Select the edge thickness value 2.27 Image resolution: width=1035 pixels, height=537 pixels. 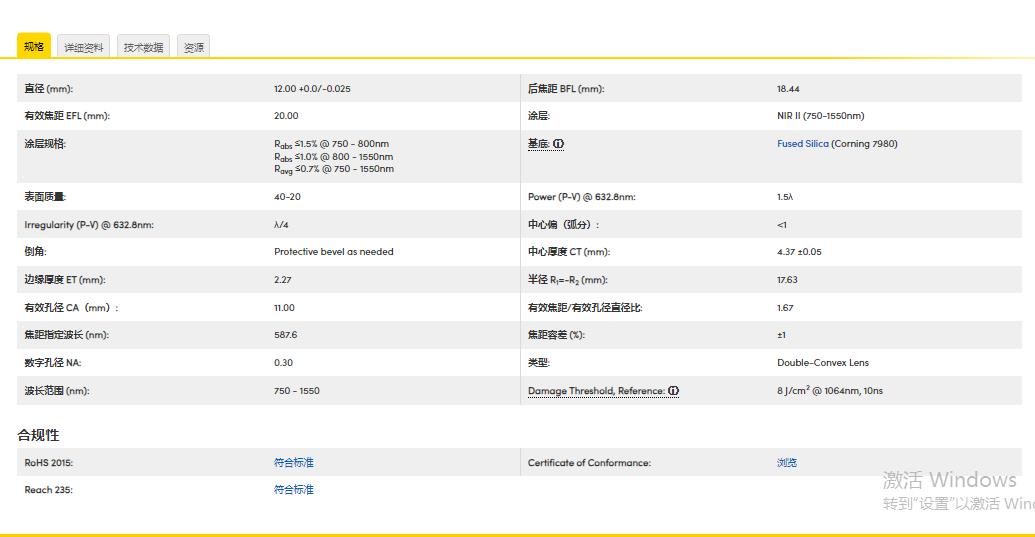283,280
